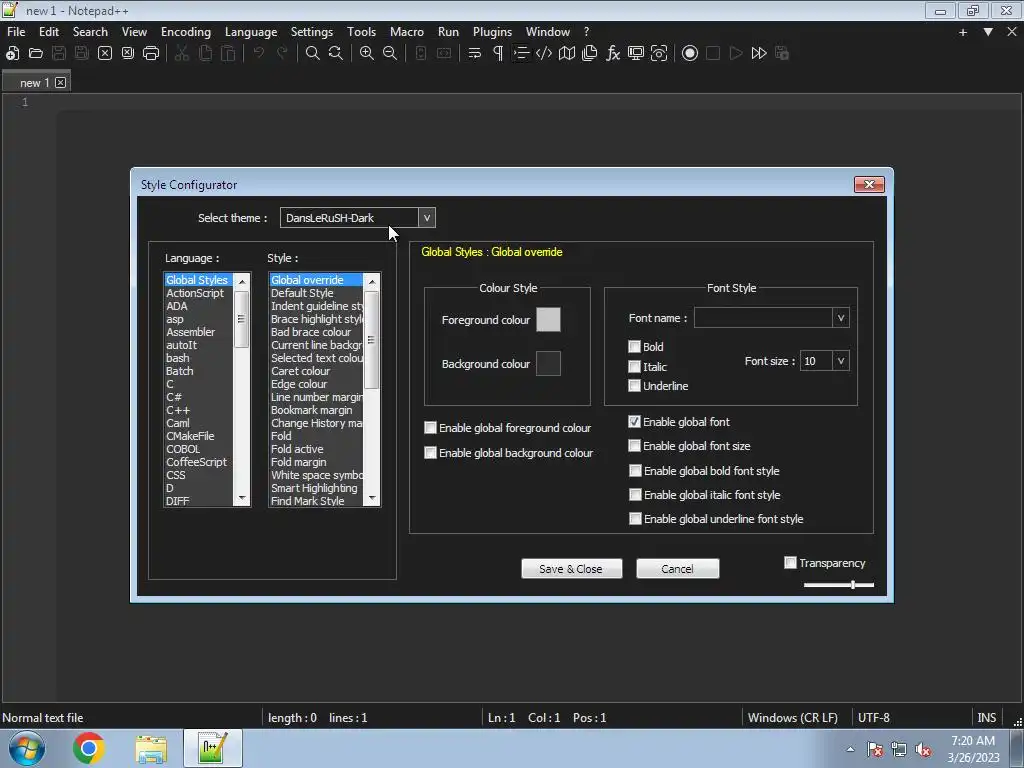Click the Close All files toolbar icon
Screen dimensions: 1024x768
pos(128,54)
